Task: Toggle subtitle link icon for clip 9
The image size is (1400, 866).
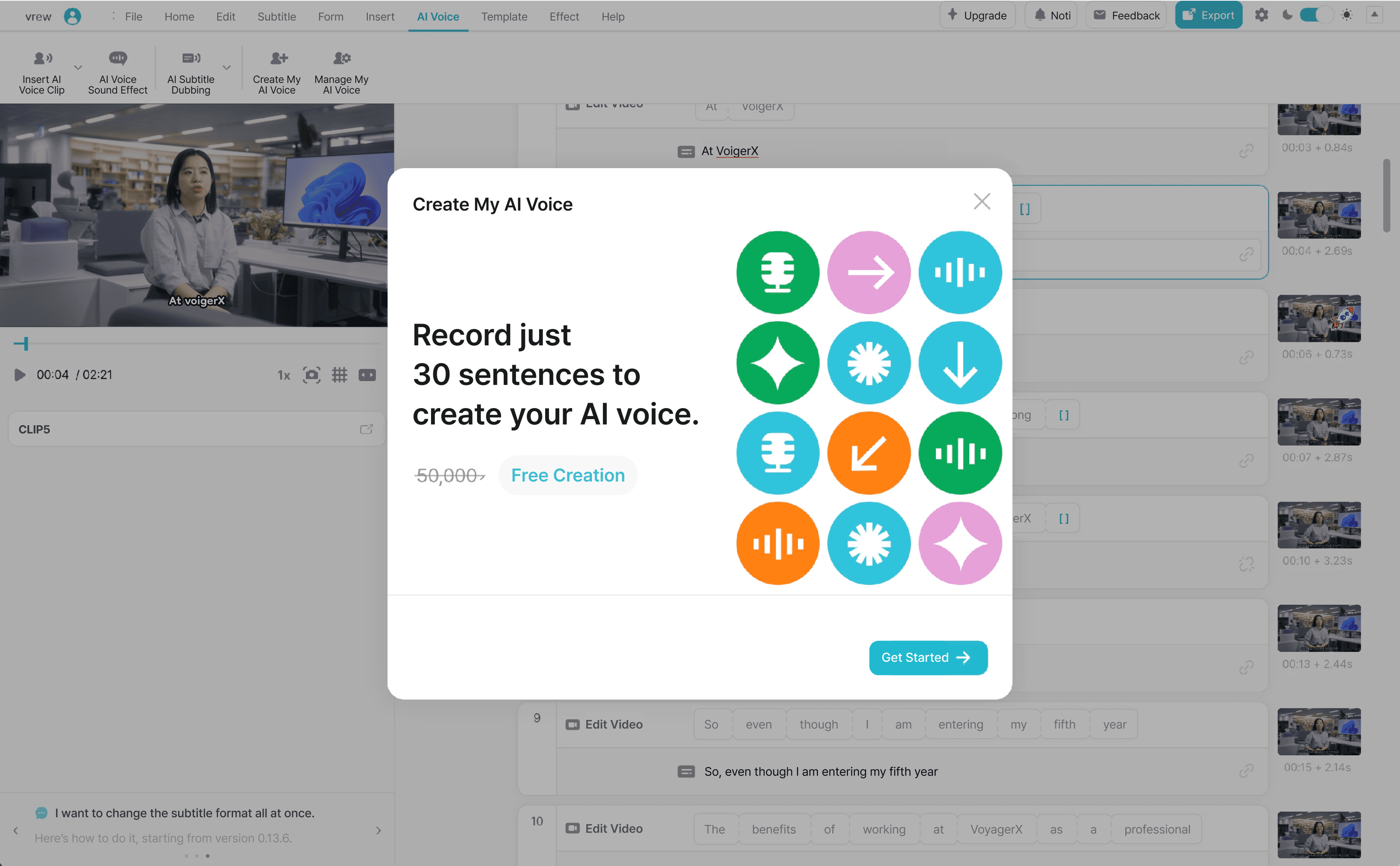Action: point(1246,771)
